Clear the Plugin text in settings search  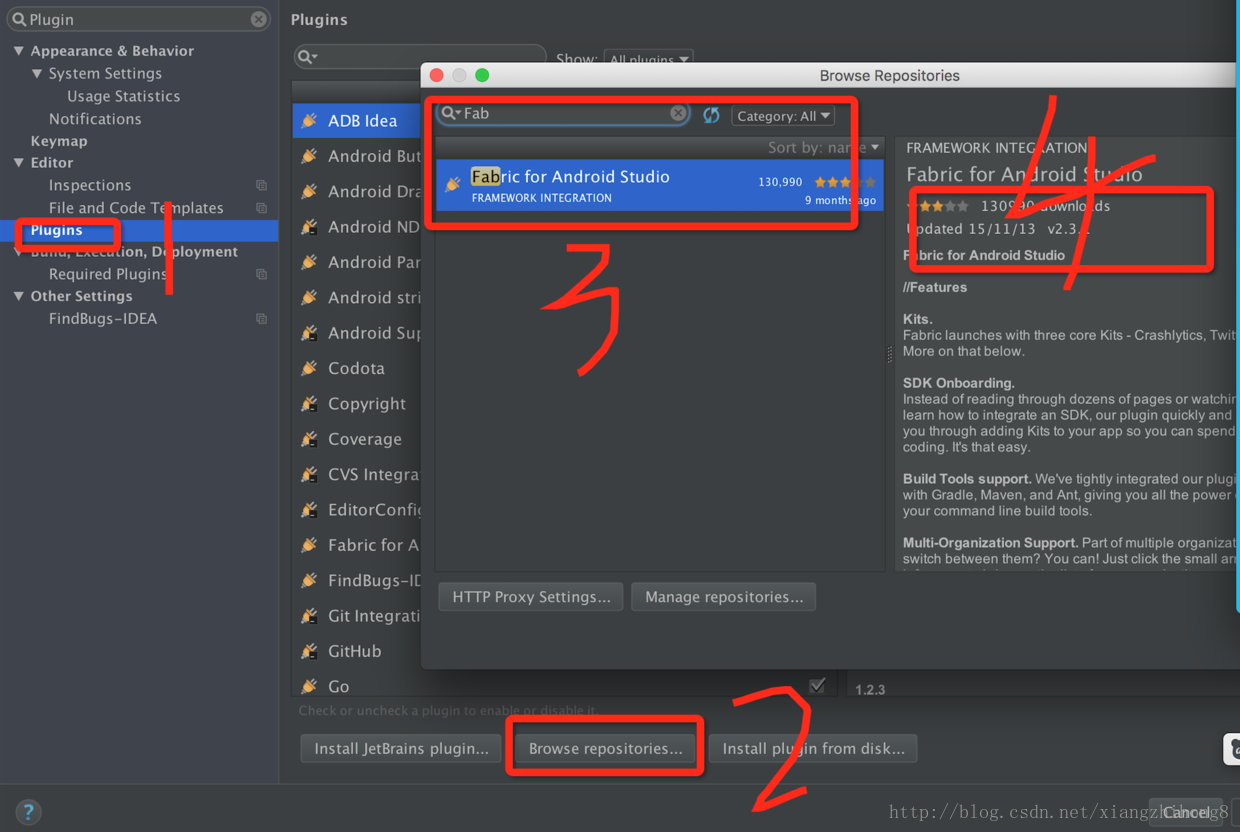click(x=258, y=19)
